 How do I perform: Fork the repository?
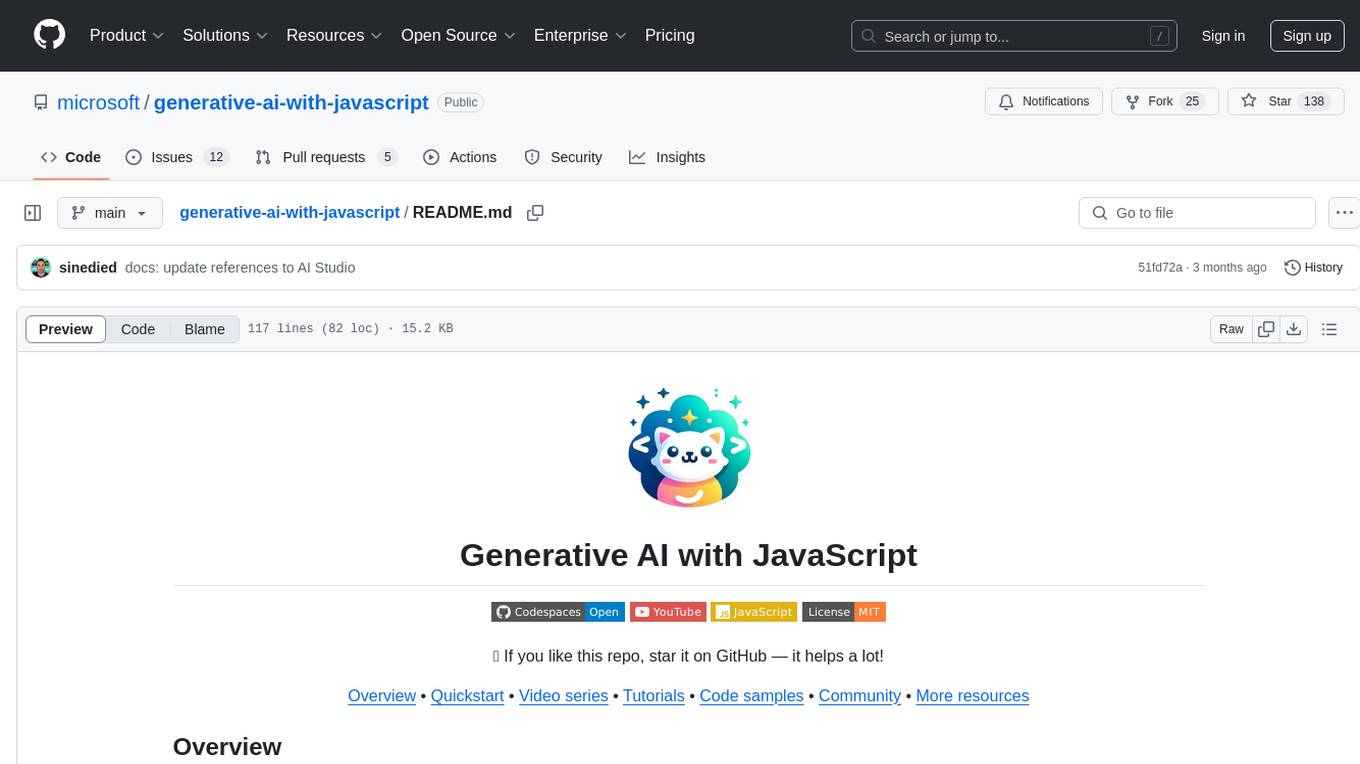(1165, 102)
